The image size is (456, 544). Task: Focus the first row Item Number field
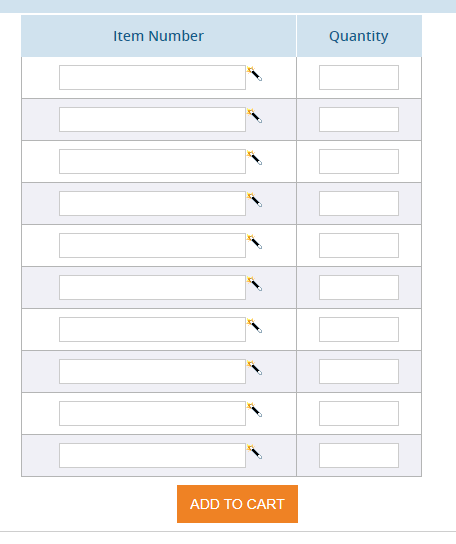click(152, 77)
